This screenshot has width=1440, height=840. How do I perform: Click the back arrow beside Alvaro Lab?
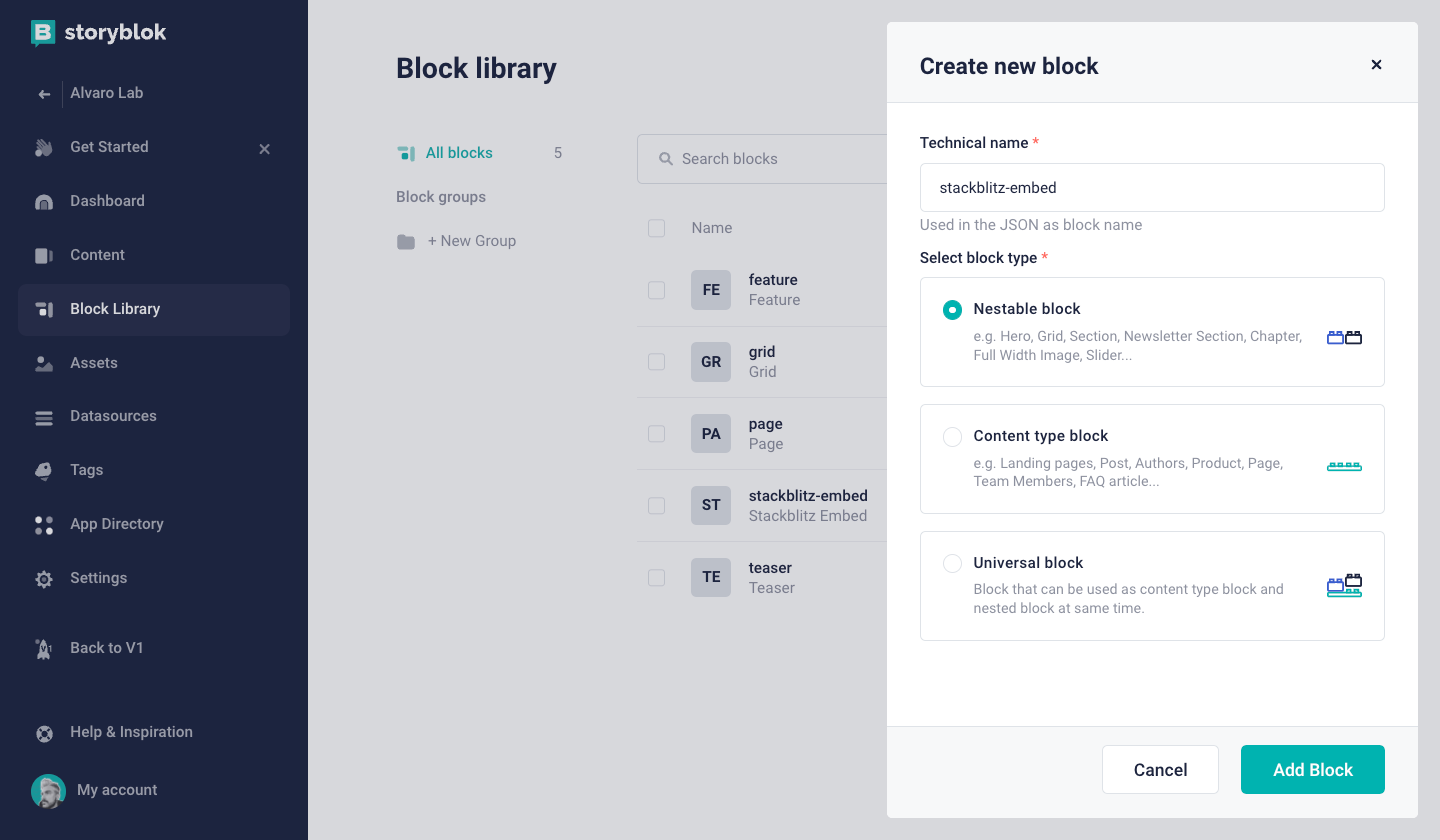pos(44,94)
